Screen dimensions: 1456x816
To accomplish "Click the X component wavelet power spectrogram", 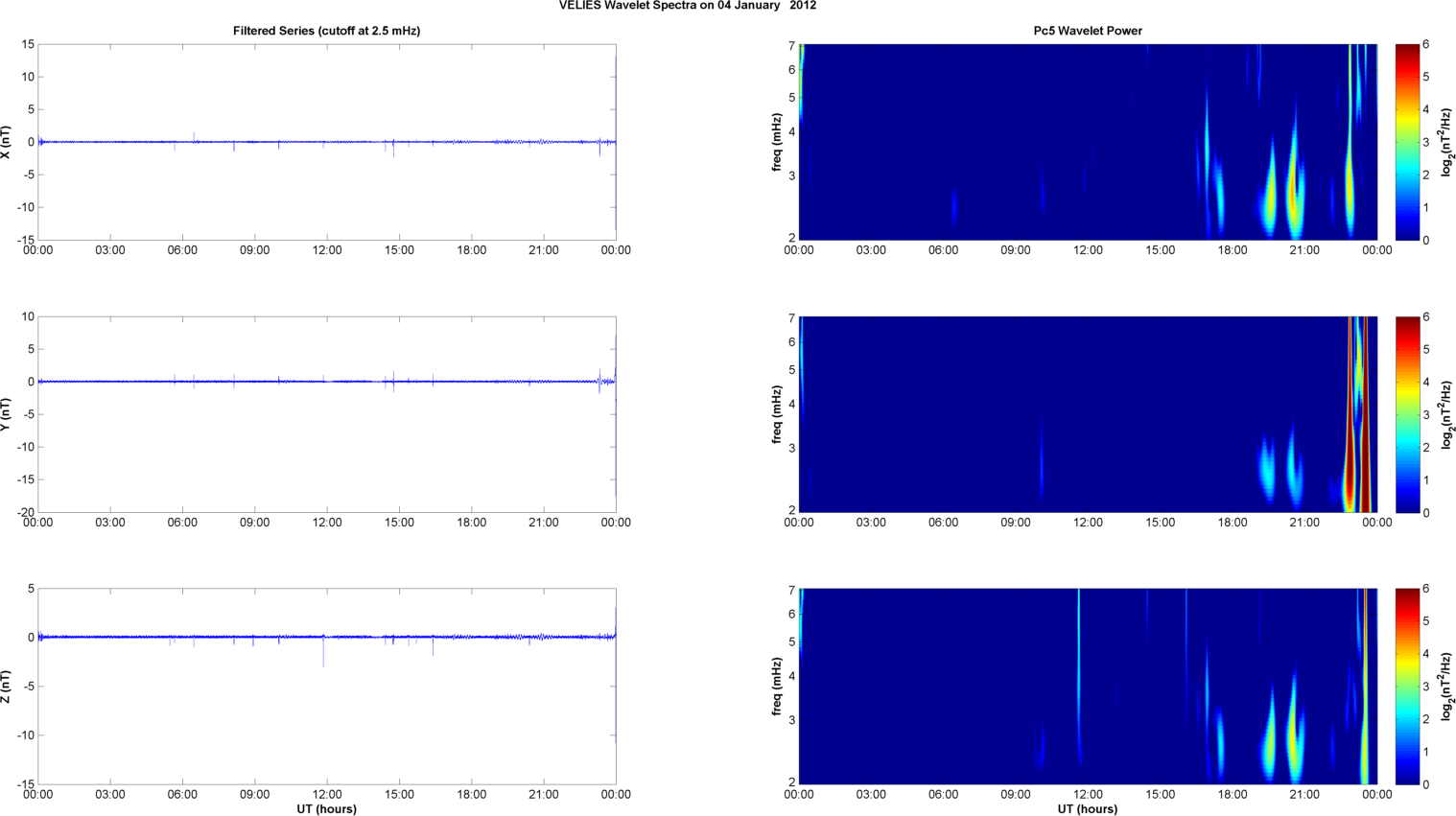I will (1088, 142).
